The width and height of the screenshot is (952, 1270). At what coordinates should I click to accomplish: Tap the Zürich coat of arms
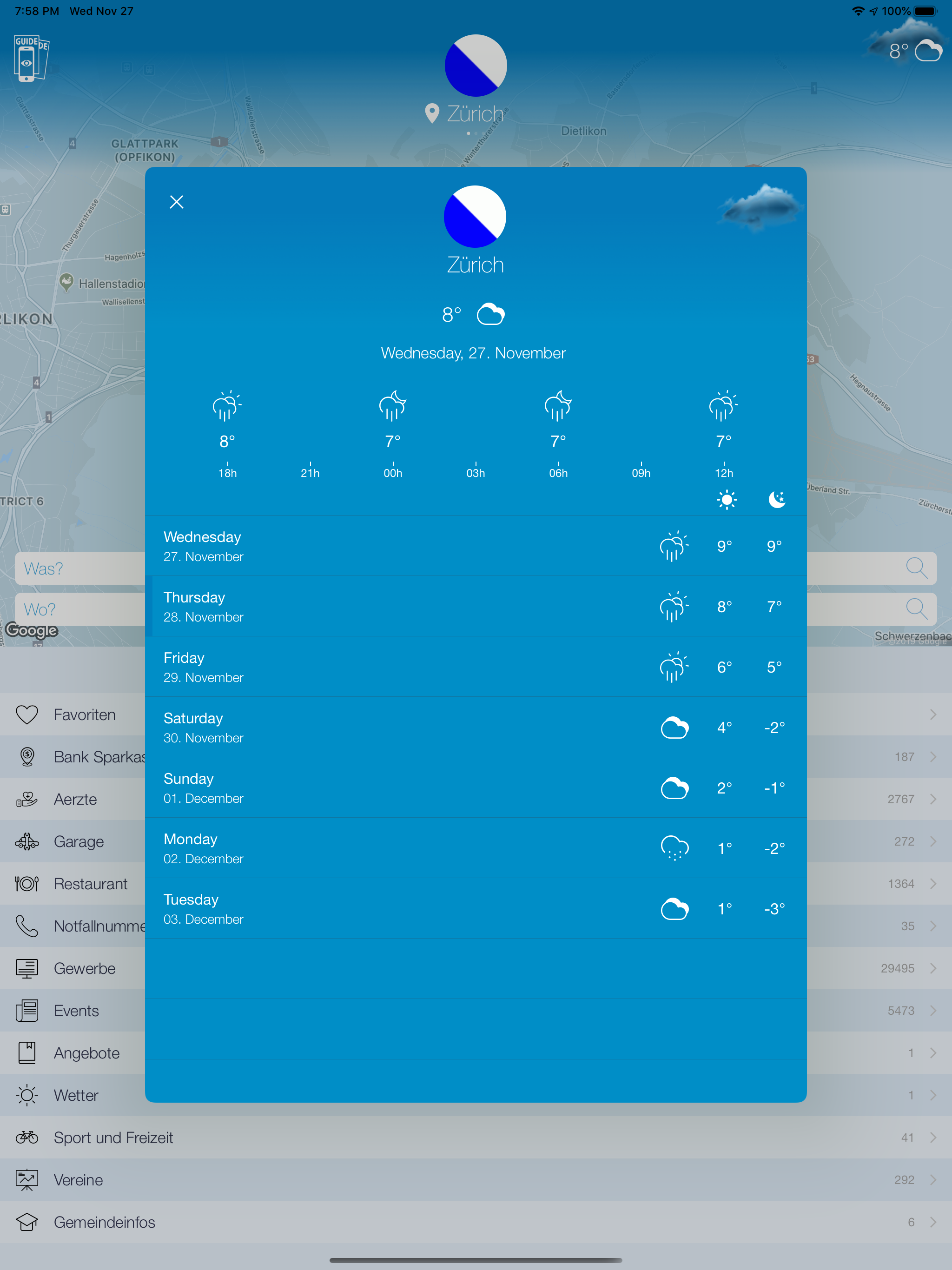(475, 217)
